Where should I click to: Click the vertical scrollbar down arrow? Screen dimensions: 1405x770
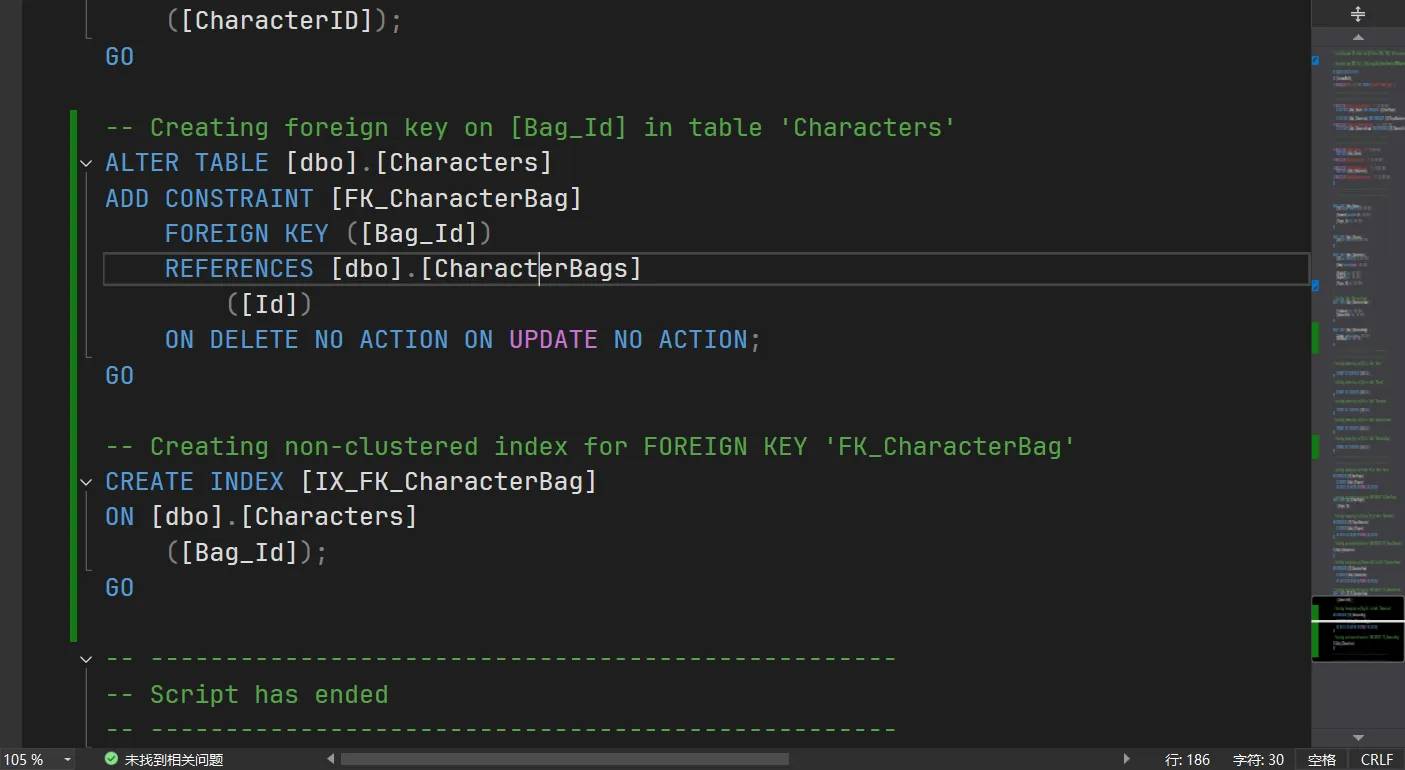1357,738
